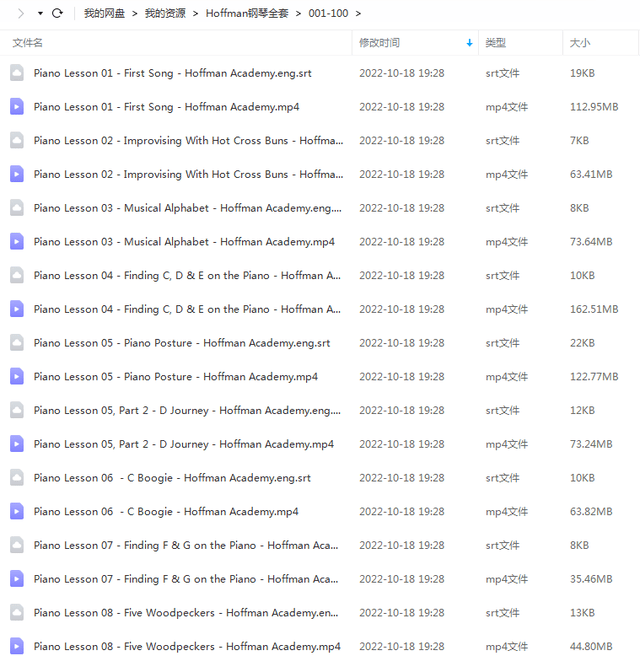Click mp4 icon of Lesson 04 Finding C, D & E
Screen dimensions: 640x656
point(17,309)
